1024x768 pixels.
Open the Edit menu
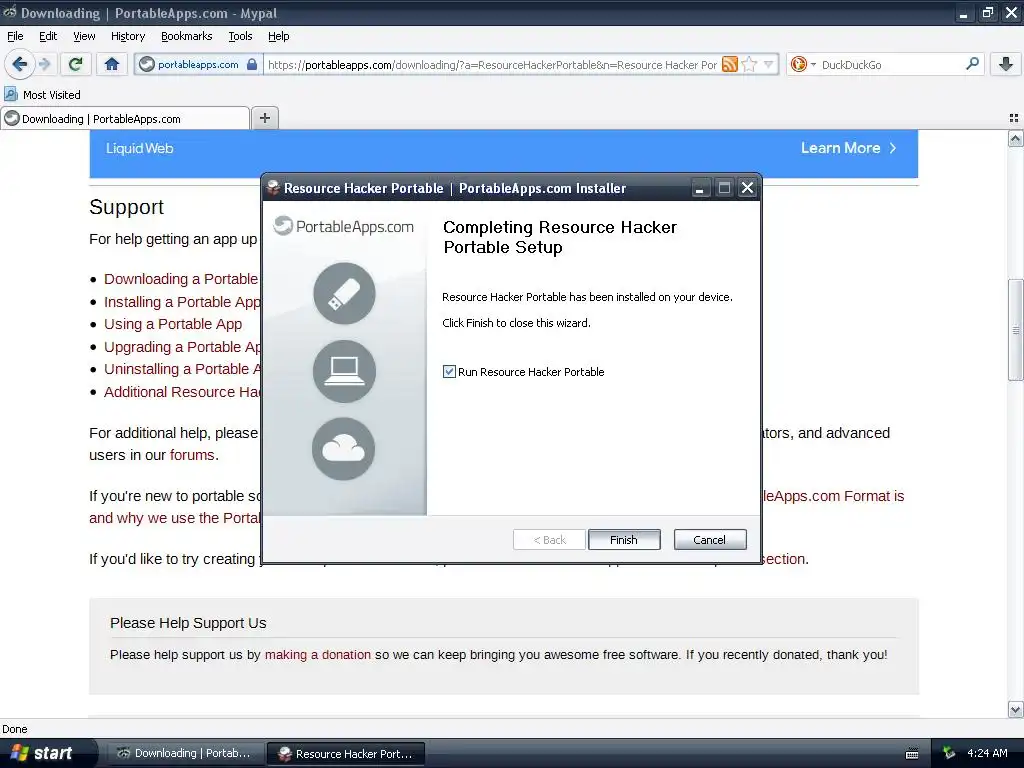pos(48,36)
